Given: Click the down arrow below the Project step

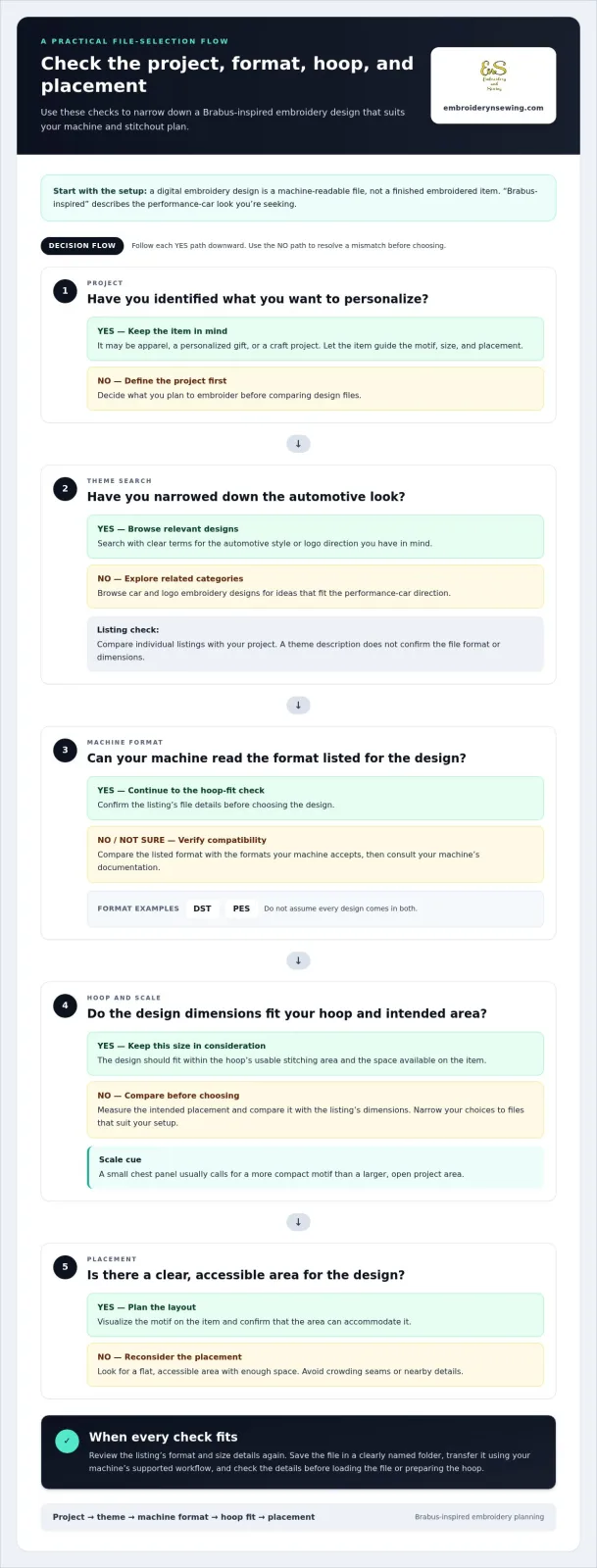Looking at the screenshot, I should click(x=298, y=444).
